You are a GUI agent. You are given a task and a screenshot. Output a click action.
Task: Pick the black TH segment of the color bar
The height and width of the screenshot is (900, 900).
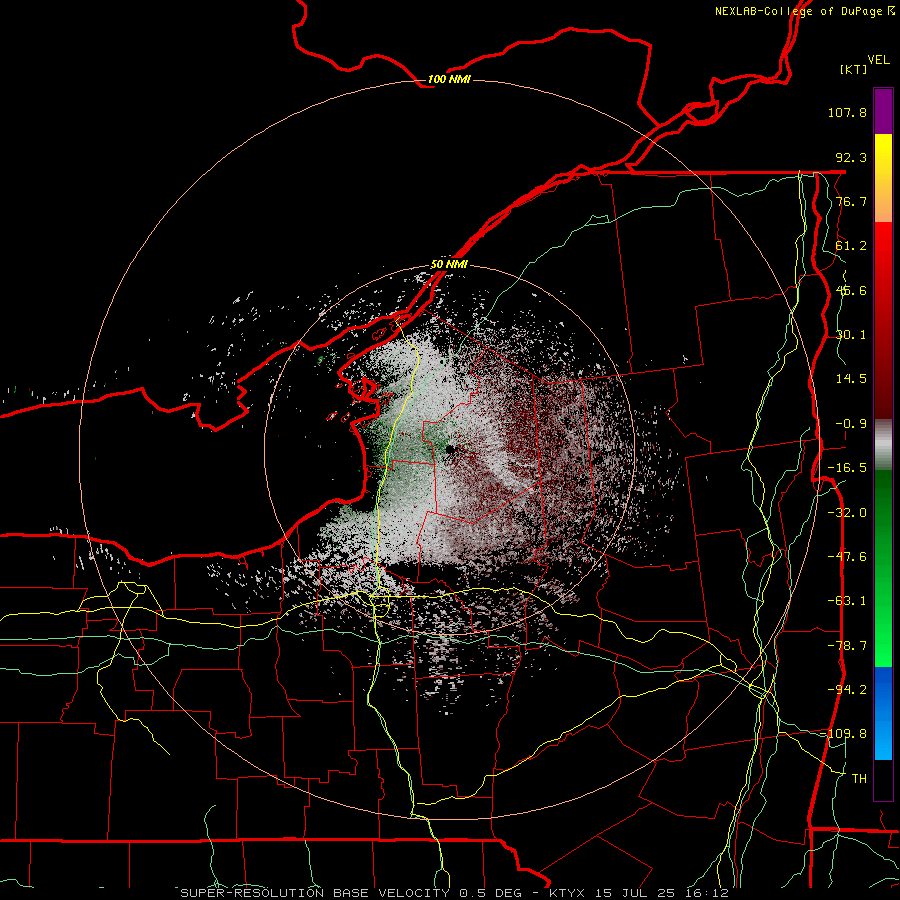point(883,780)
